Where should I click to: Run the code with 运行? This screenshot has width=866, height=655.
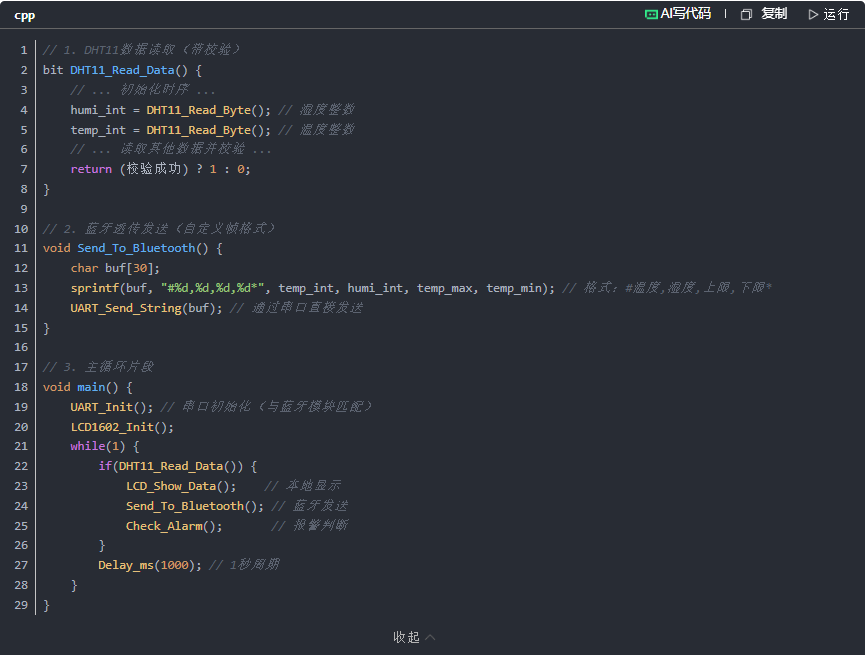pyautogui.click(x=828, y=14)
